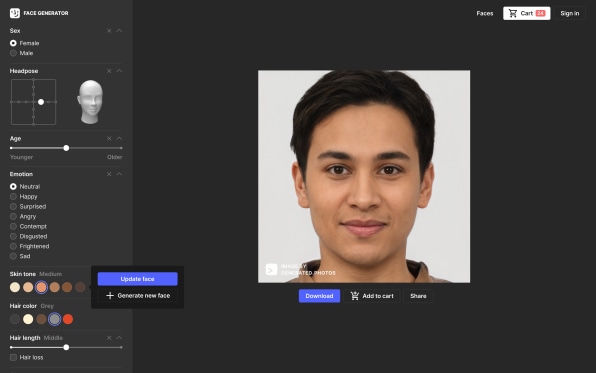Click the Share button below the photo
The height and width of the screenshot is (373, 596).
[418, 296]
